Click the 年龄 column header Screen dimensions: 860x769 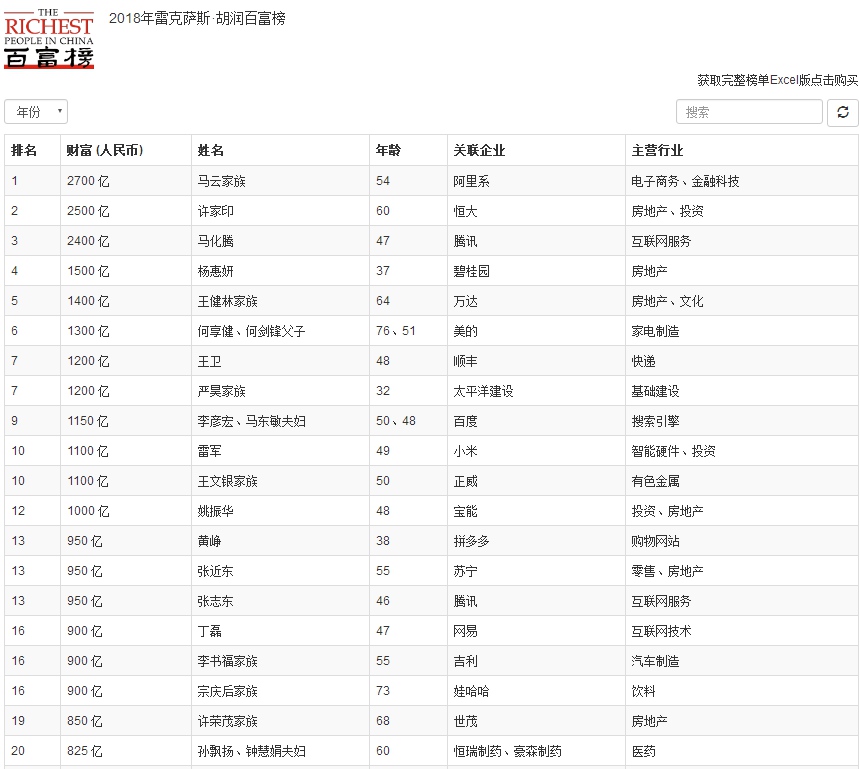(x=392, y=149)
